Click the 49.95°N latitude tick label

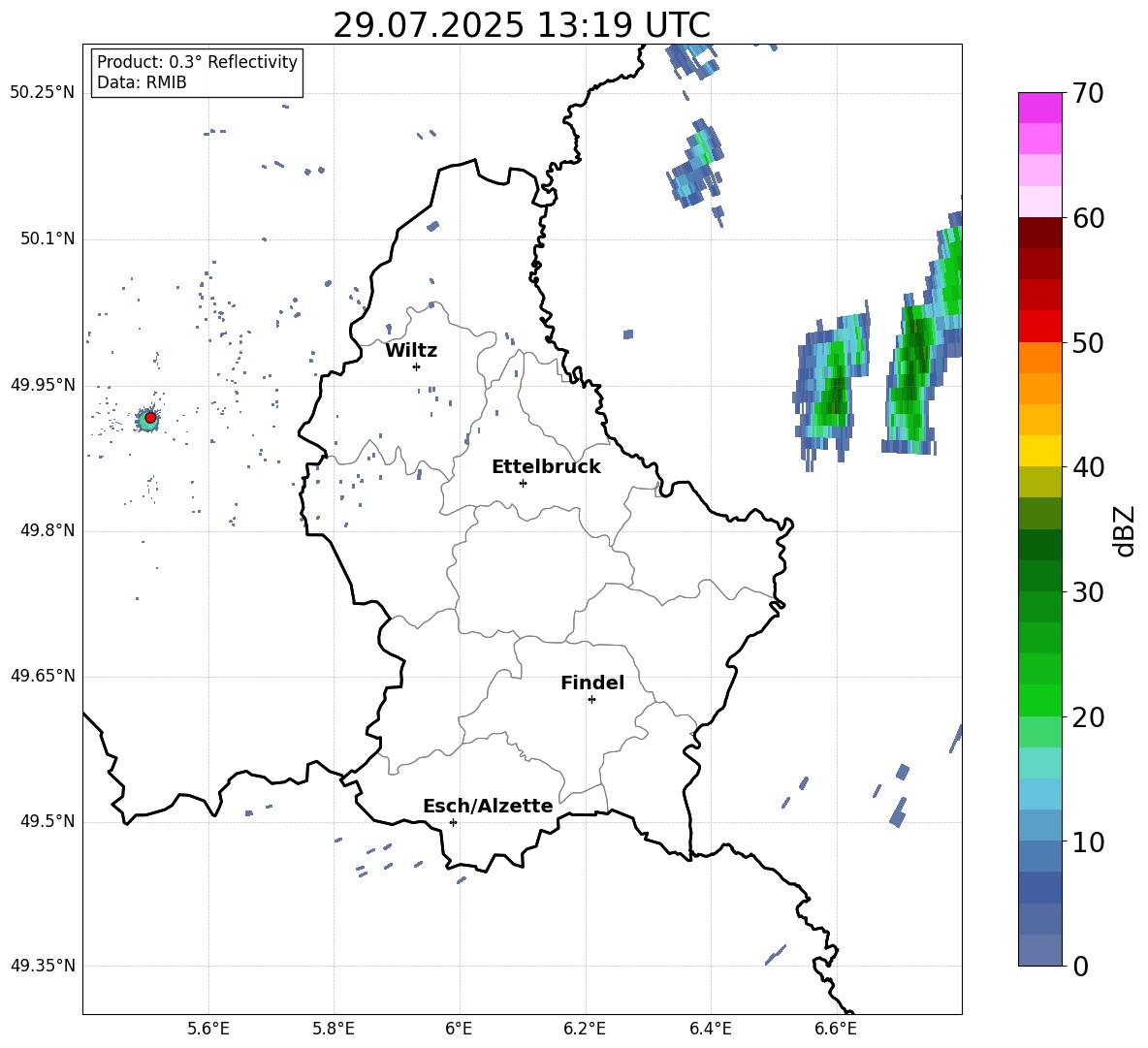pyautogui.click(x=42, y=385)
